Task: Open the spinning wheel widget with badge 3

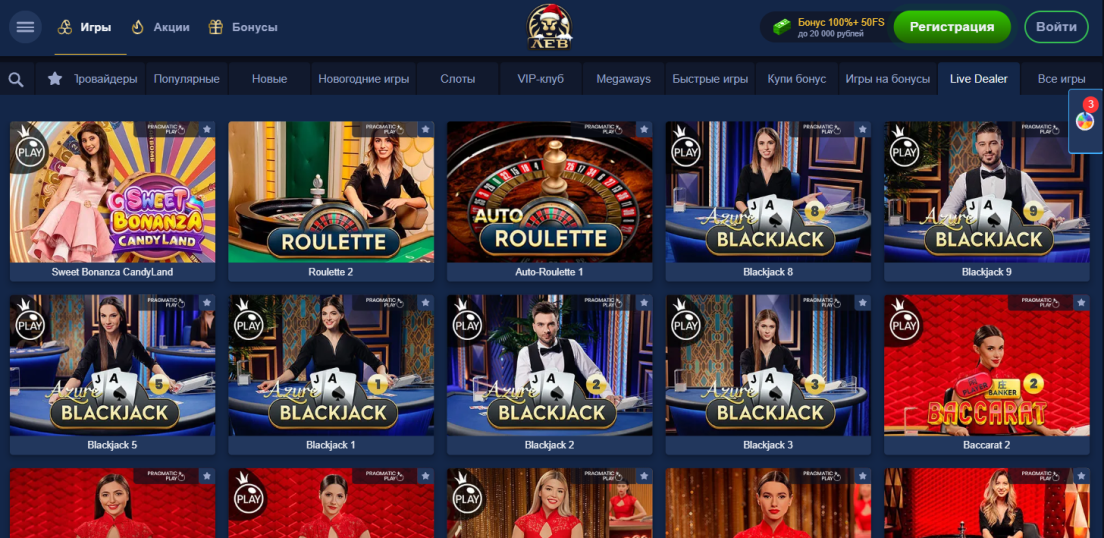Action: tap(1085, 121)
